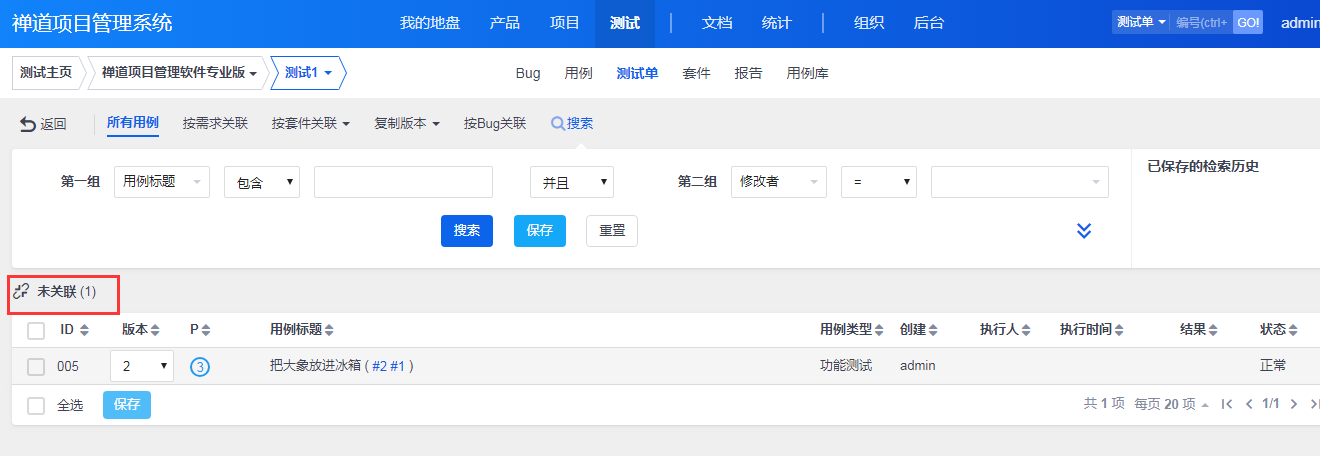Expand more search conditions double chevron

1083,231
